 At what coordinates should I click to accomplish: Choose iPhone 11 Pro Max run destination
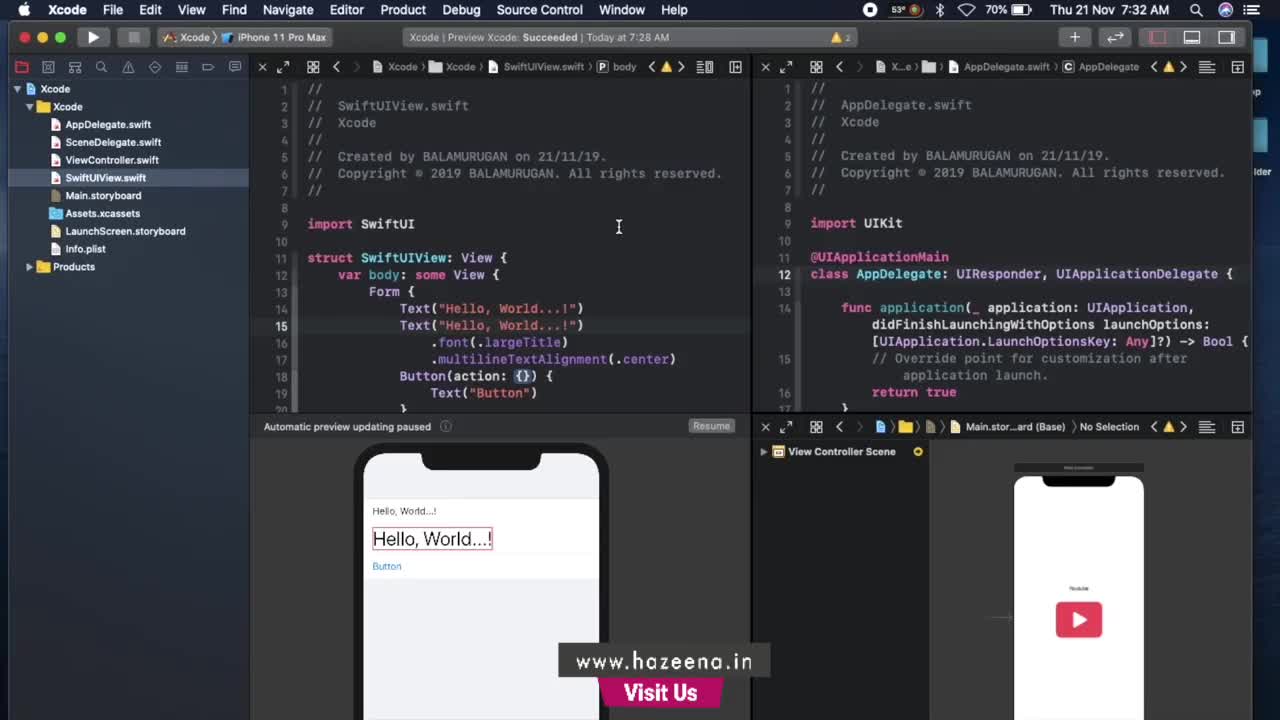tap(274, 37)
